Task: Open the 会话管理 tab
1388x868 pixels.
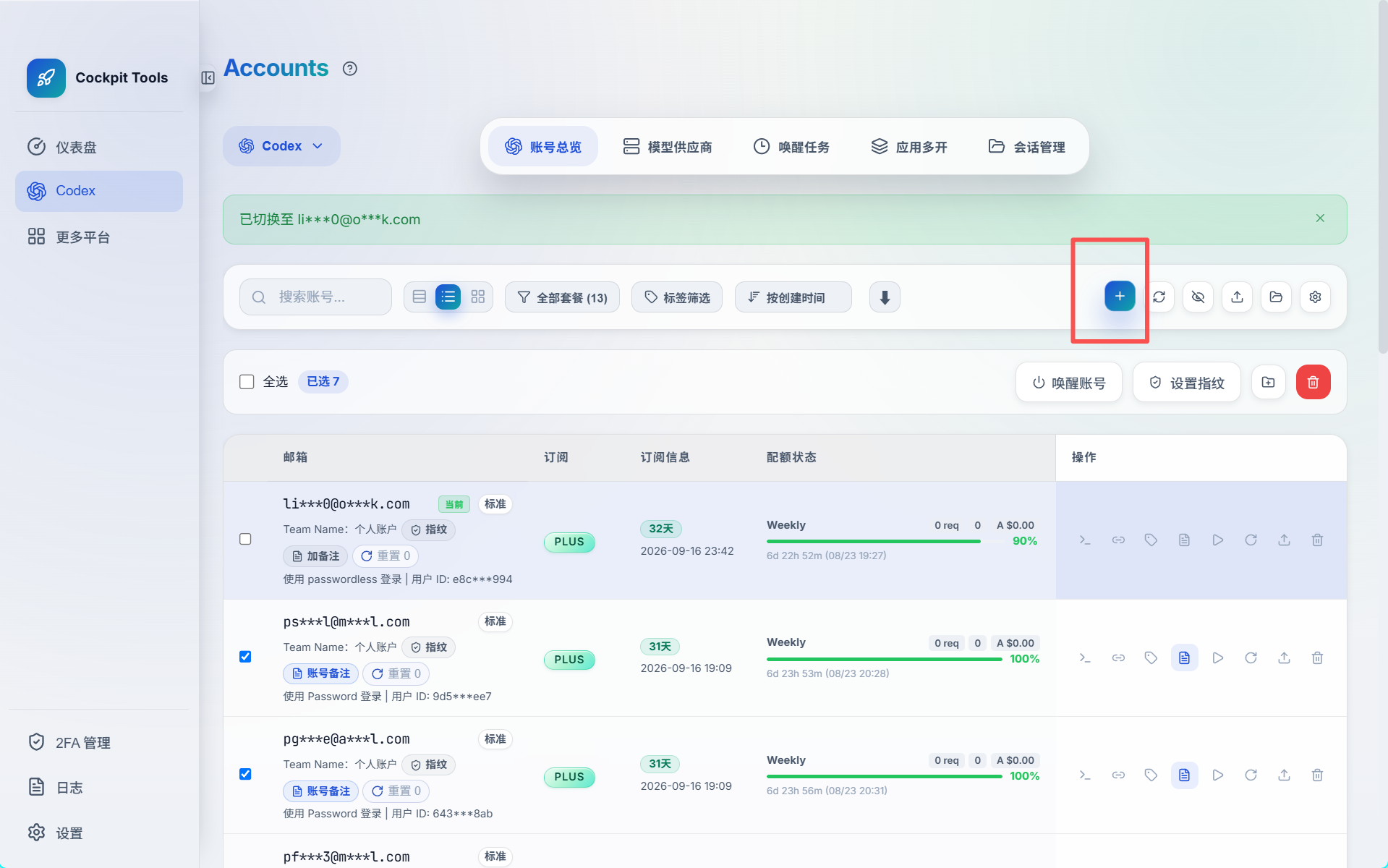Action: [1026, 147]
